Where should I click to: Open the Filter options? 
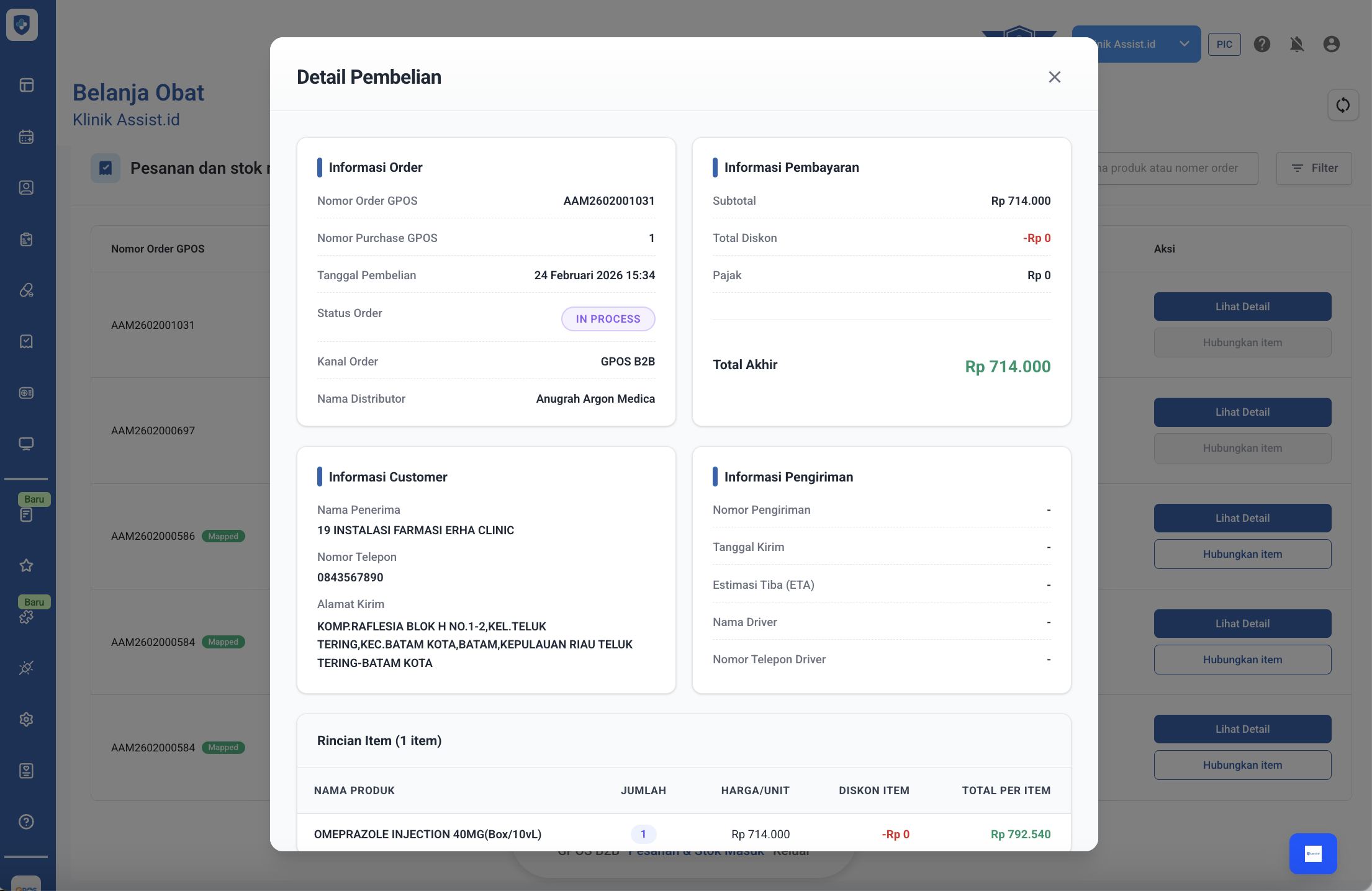pyautogui.click(x=1314, y=168)
